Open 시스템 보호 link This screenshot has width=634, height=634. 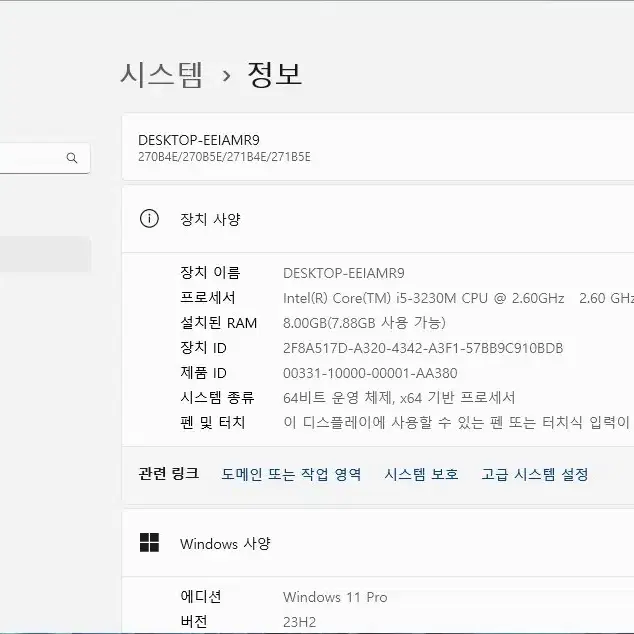click(x=421, y=474)
